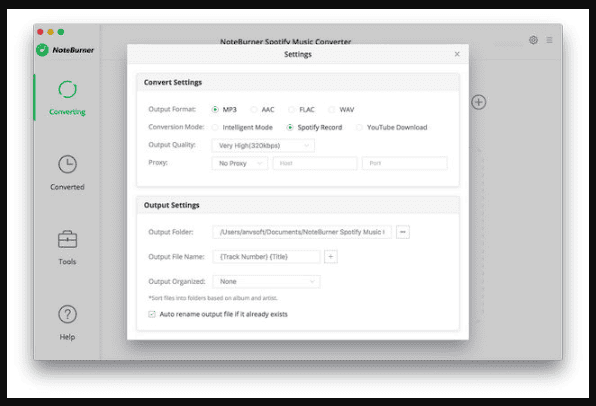Select FLAC output format

click(292, 109)
